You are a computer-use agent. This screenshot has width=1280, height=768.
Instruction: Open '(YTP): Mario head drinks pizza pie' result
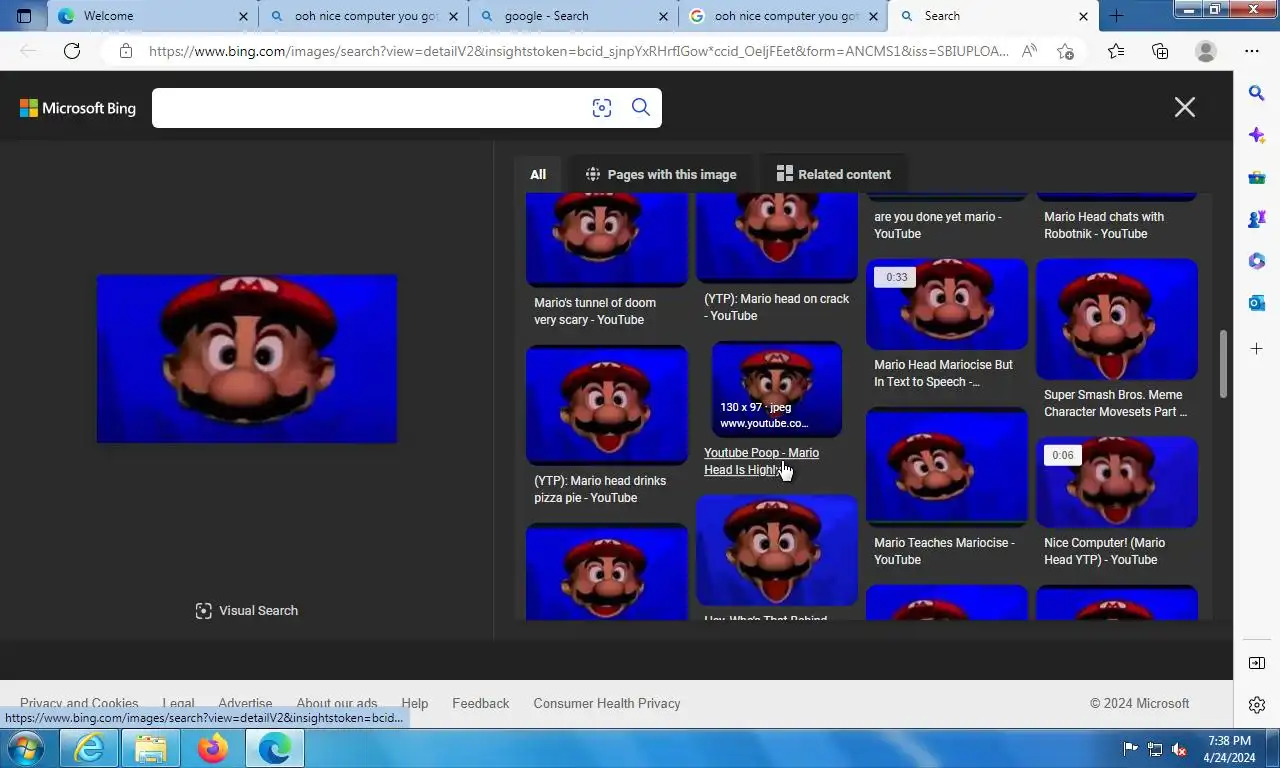[600, 489]
